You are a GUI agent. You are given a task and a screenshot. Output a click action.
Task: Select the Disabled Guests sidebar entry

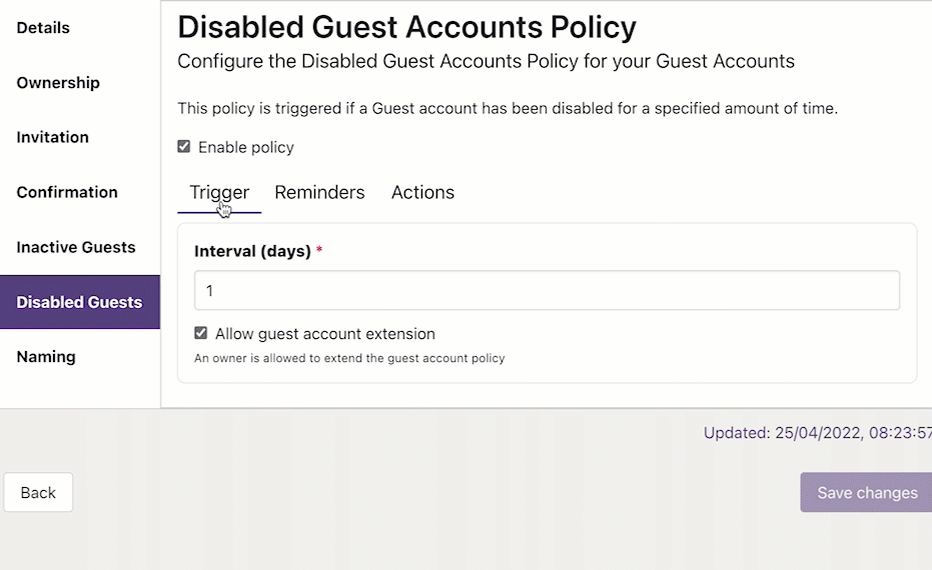79,302
